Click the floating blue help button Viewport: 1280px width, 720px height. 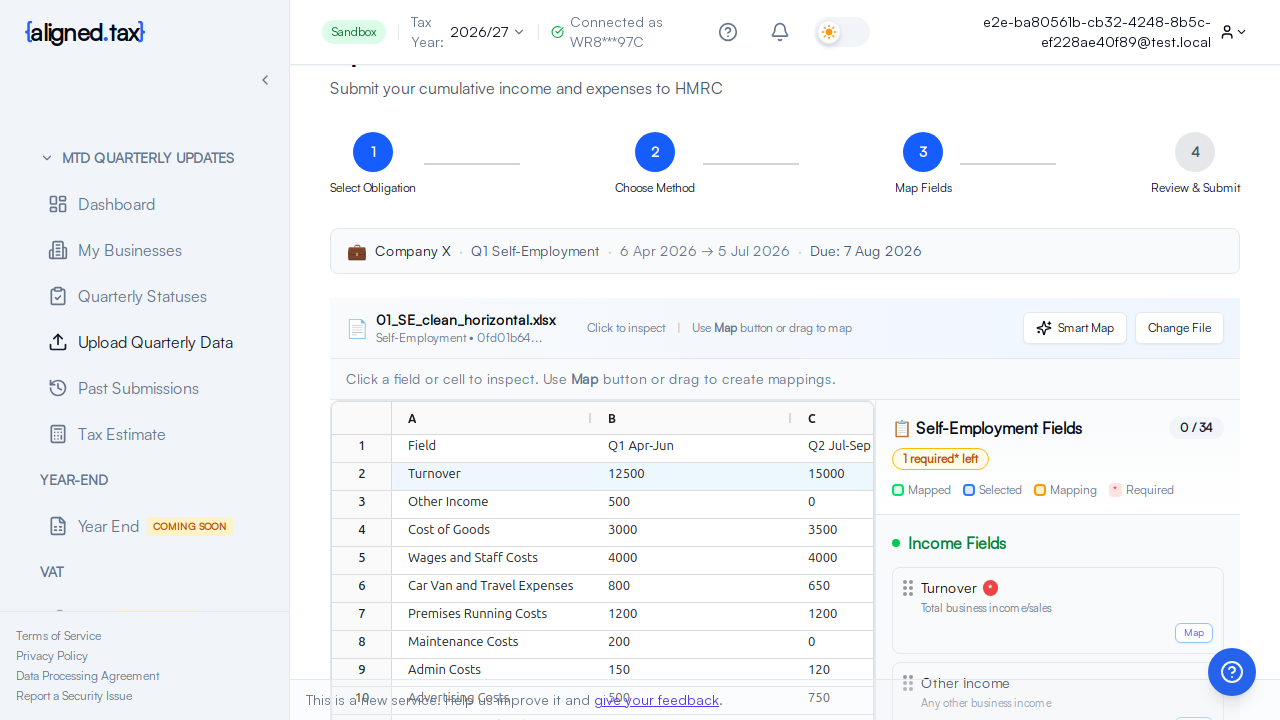coord(1231,672)
